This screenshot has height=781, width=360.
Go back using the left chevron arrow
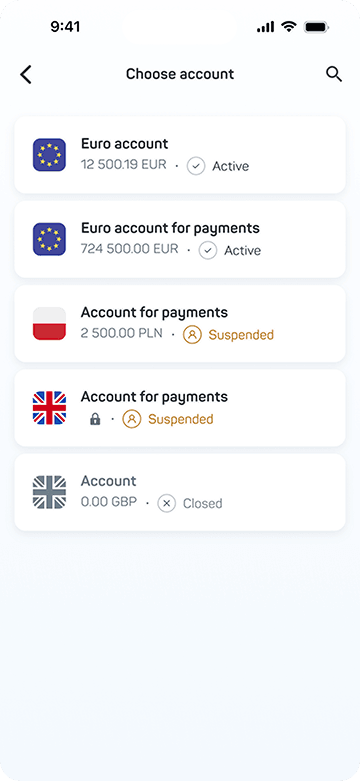click(26, 75)
